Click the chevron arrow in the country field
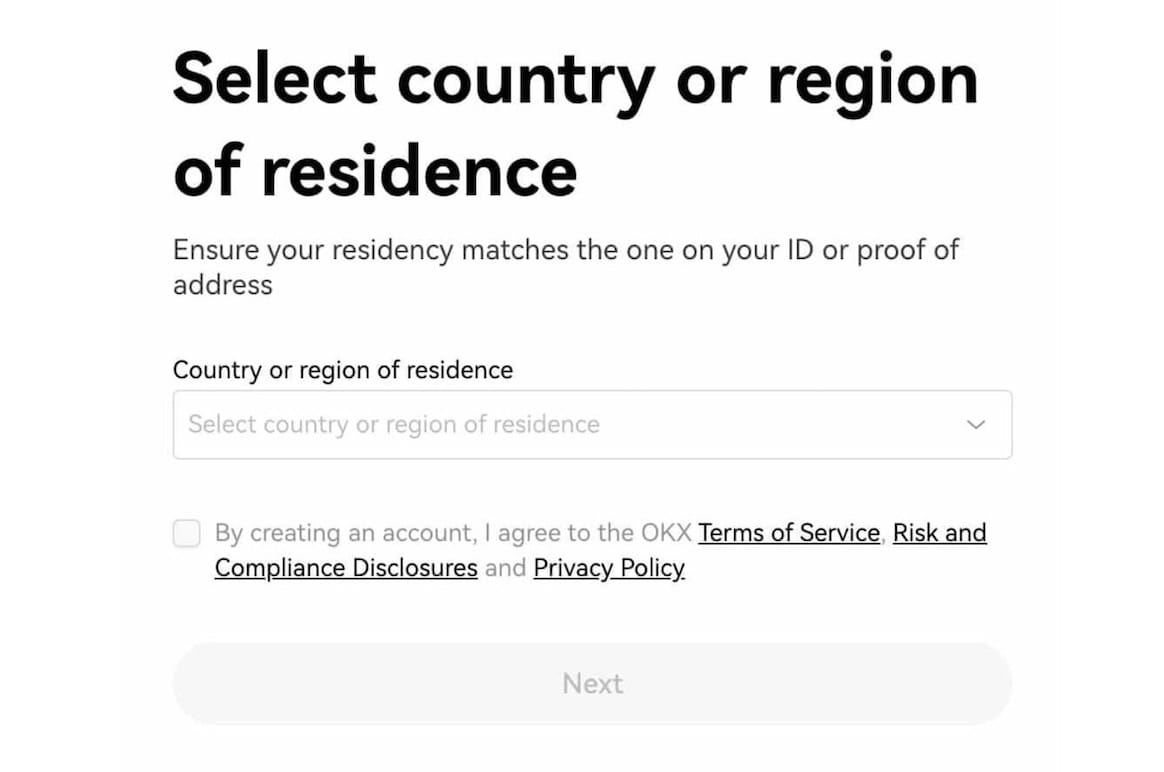 coord(976,425)
